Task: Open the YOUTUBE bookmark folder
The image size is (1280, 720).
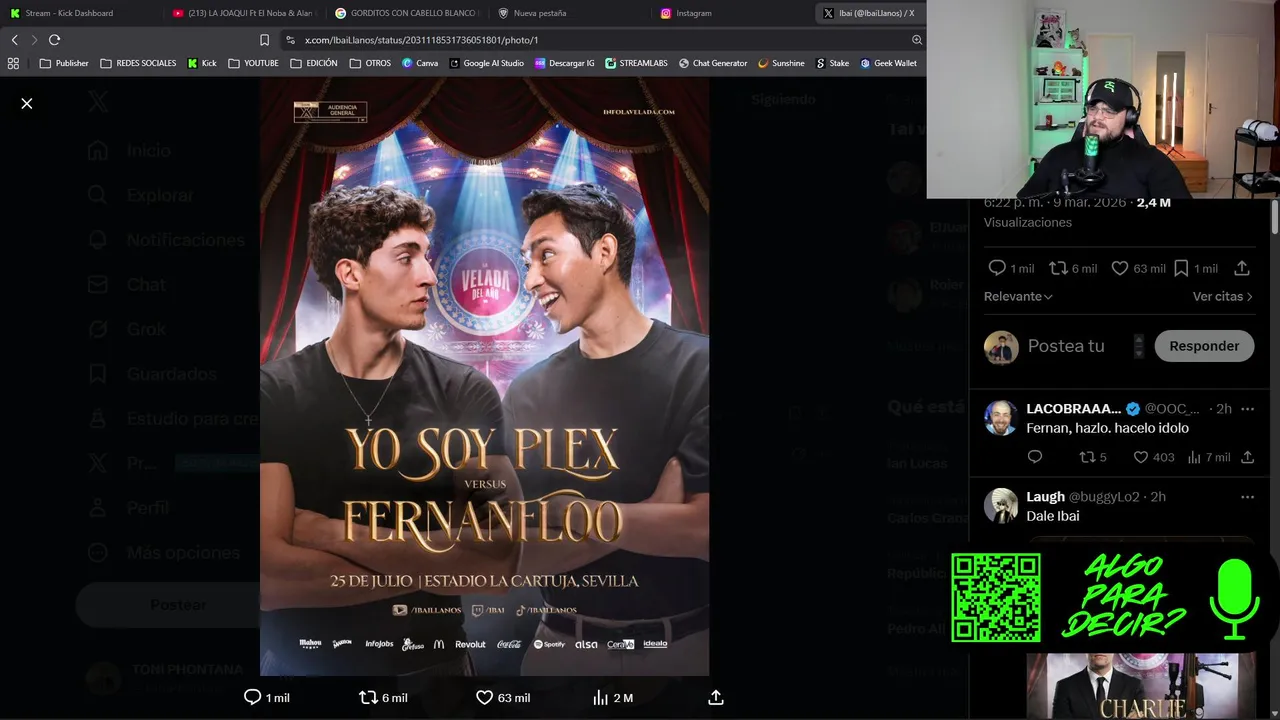Action: 253,63
